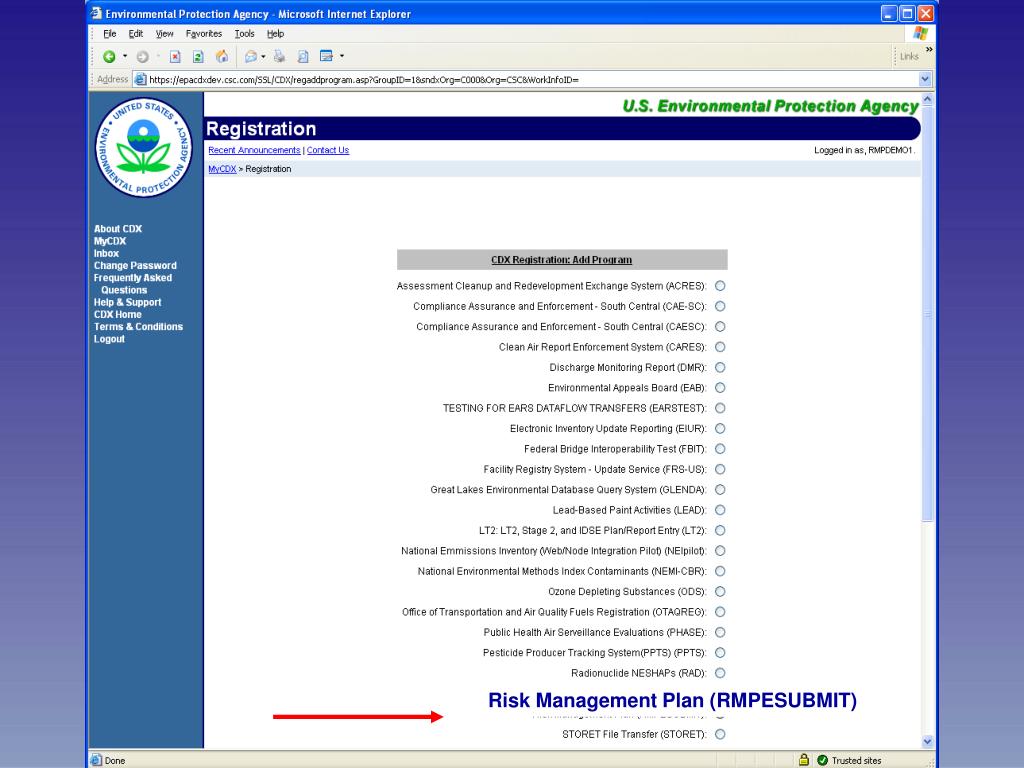Choose the NEIpilot radio button
Screen dimensions: 1024x768
(x=720, y=551)
